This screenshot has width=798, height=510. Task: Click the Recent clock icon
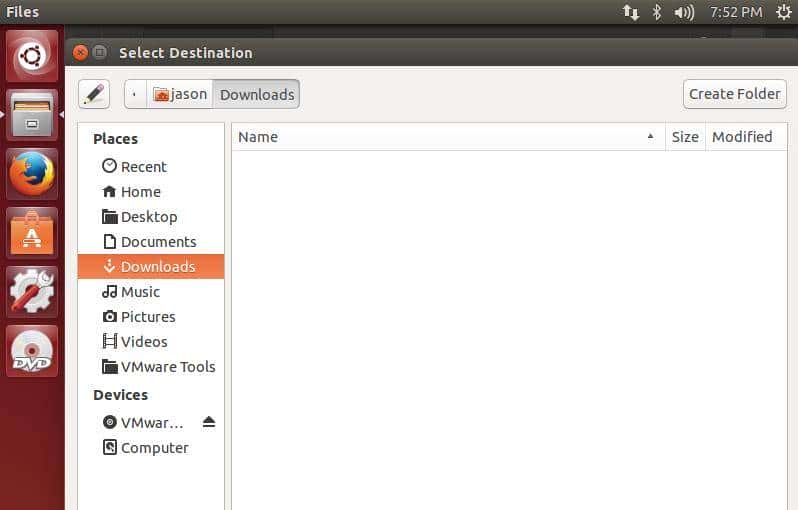[109, 165]
